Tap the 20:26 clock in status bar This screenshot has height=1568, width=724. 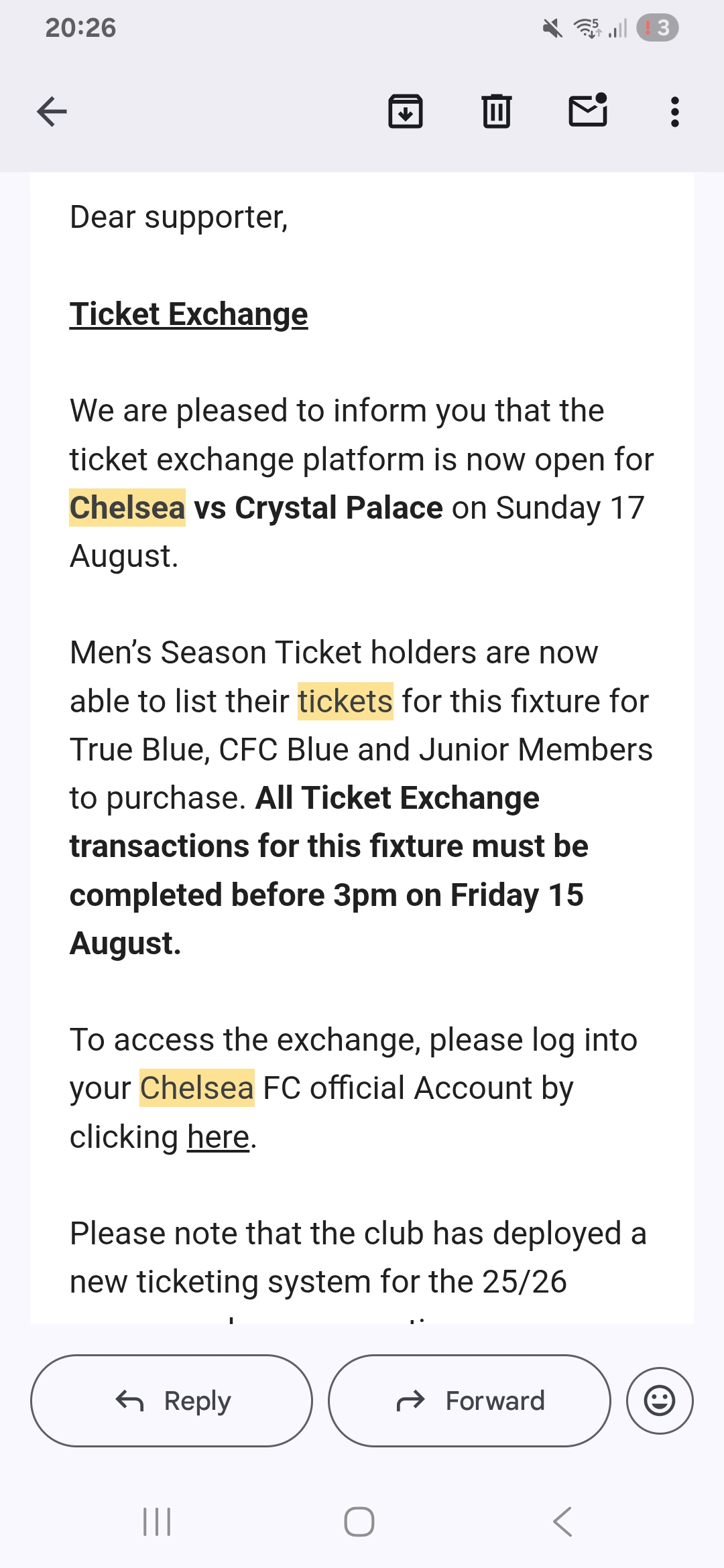coord(80,28)
